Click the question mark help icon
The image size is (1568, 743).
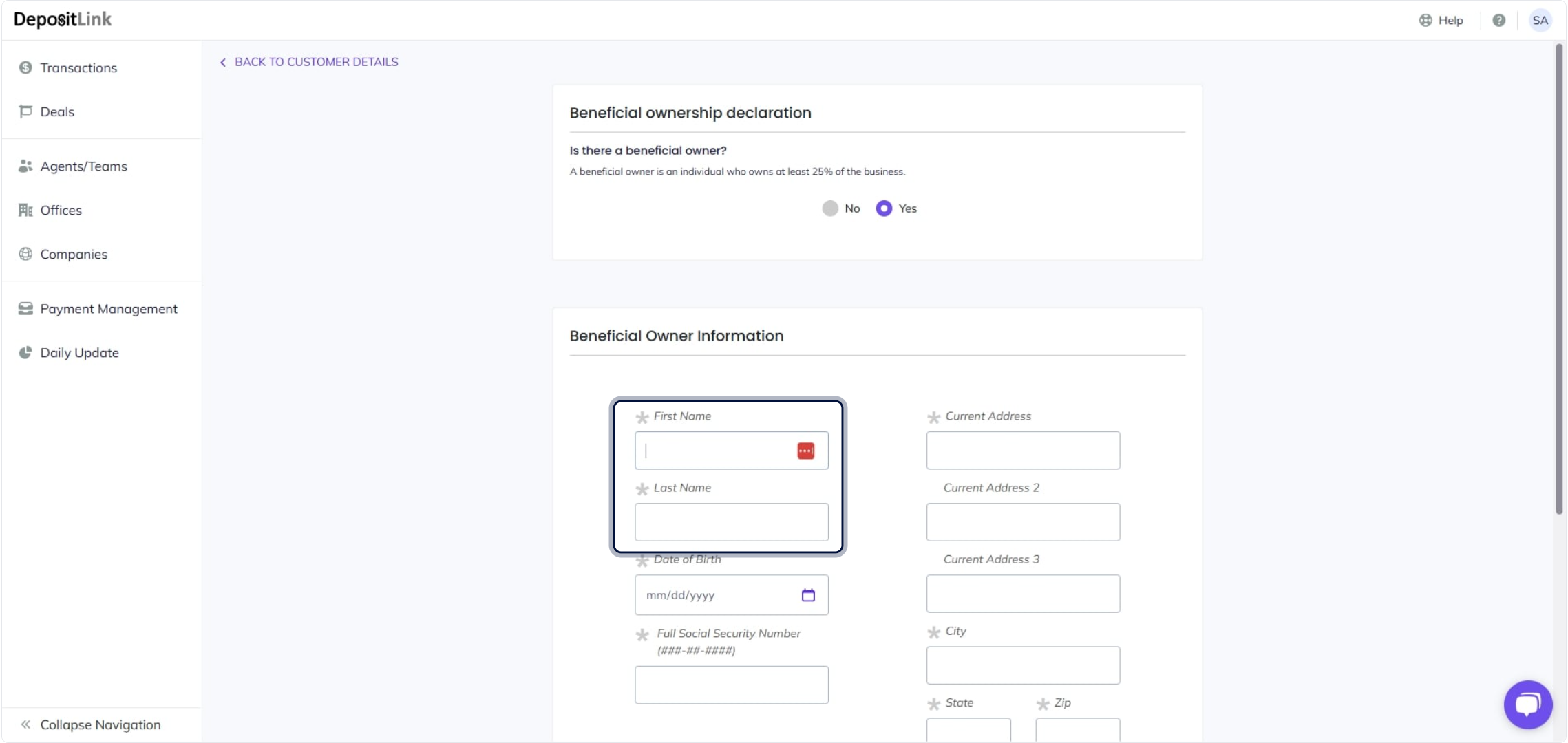(1498, 21)
